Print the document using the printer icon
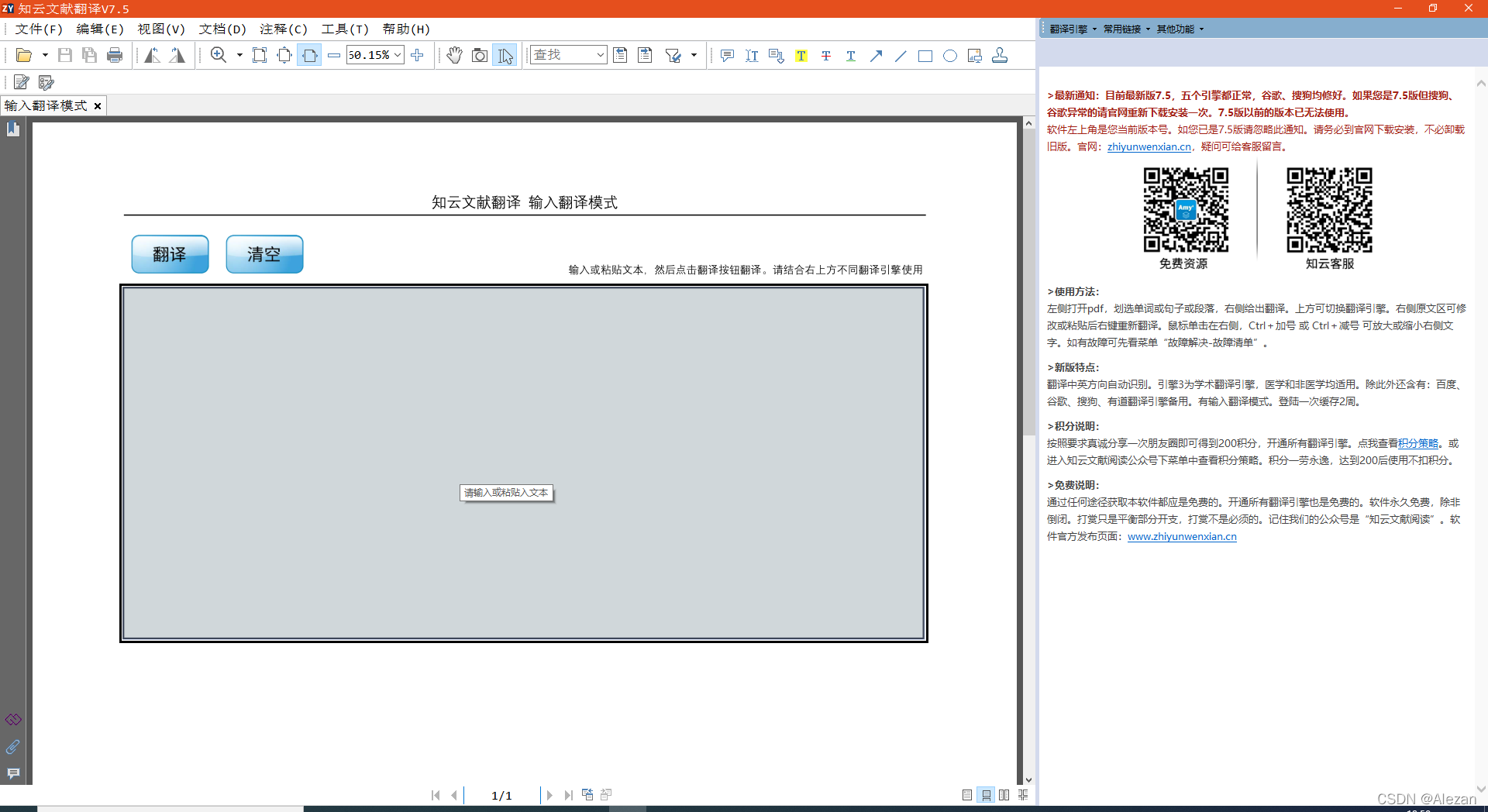The height and width of the screenshot is (812, 1488). 115,55
